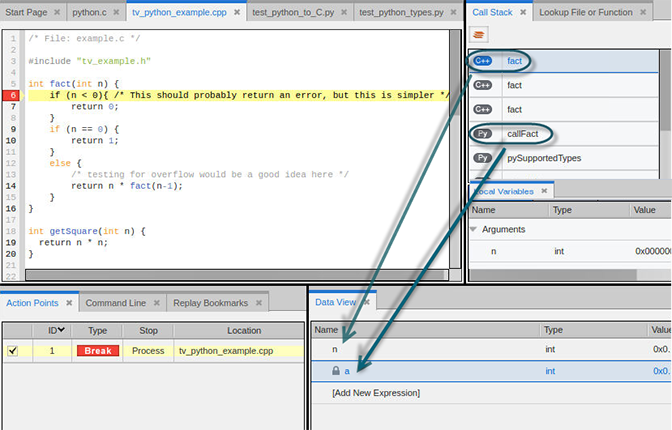Click the Call Stack vertical scrollbar
Image resolution: width=672 pixels, height=430 pixels.
coord(665,100)
